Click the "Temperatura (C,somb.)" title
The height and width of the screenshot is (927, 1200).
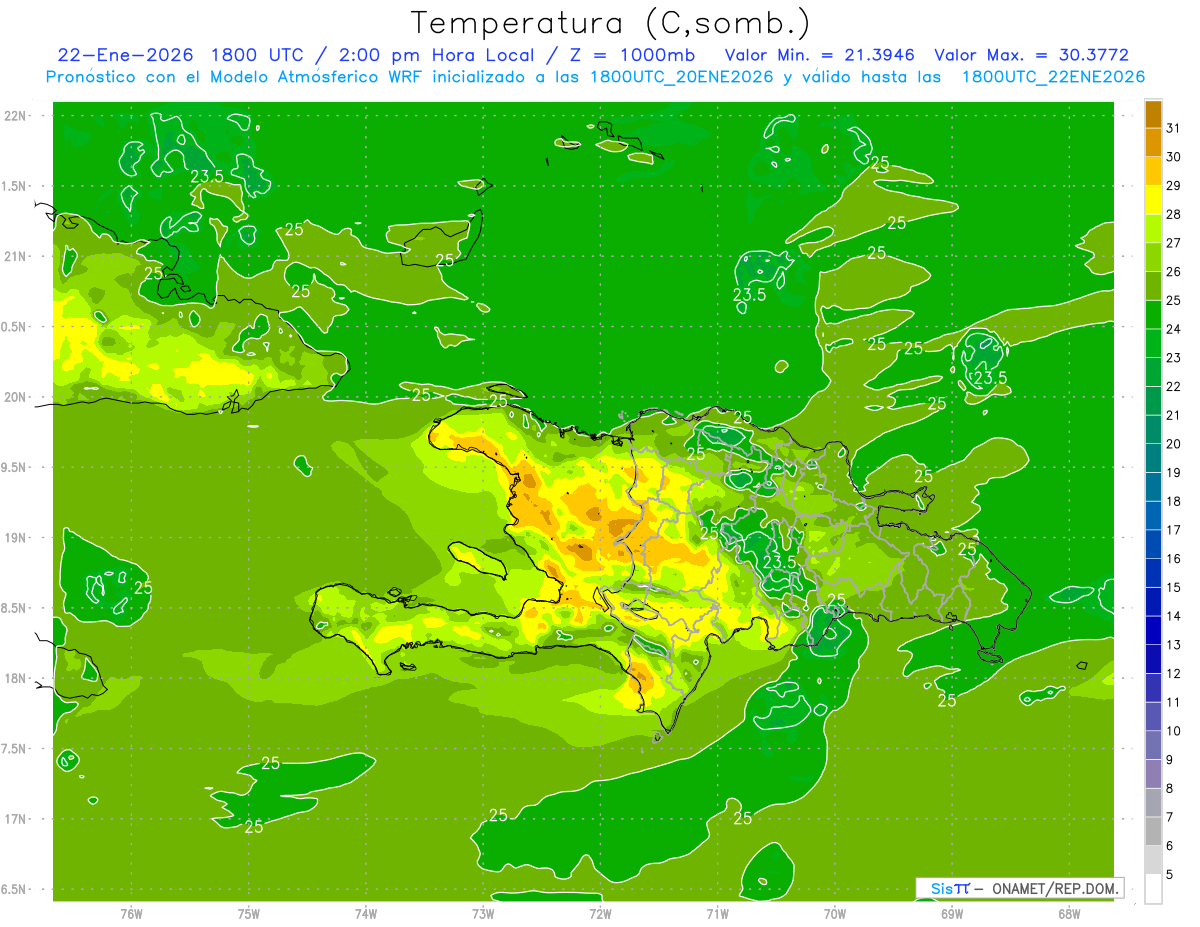tap(610, 23)
